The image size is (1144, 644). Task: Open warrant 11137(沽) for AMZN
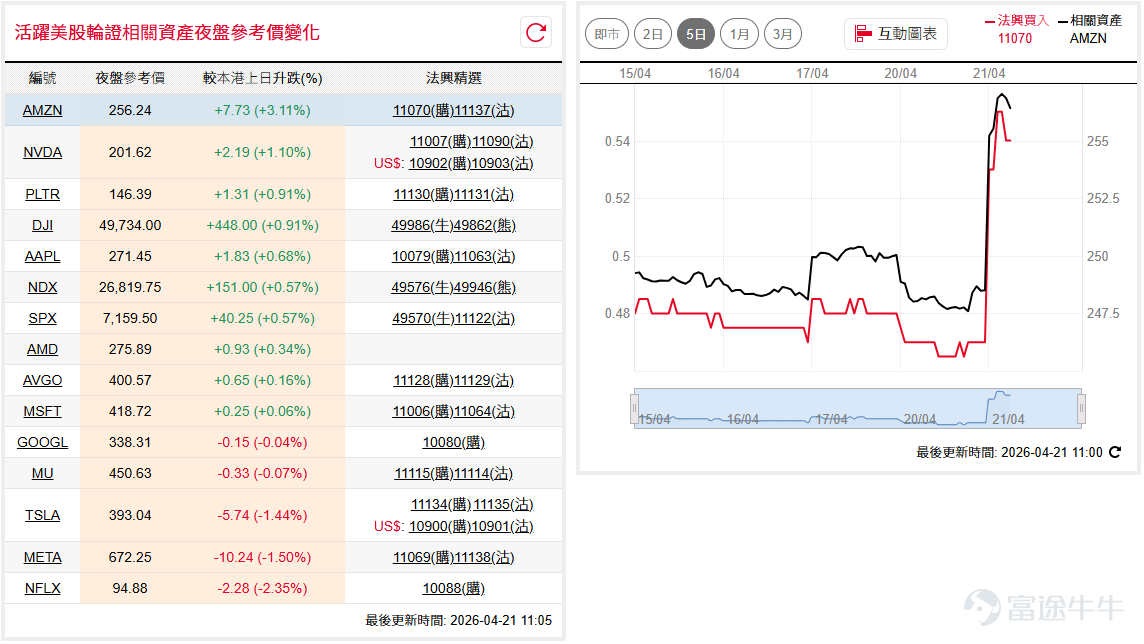click(484, 110)
